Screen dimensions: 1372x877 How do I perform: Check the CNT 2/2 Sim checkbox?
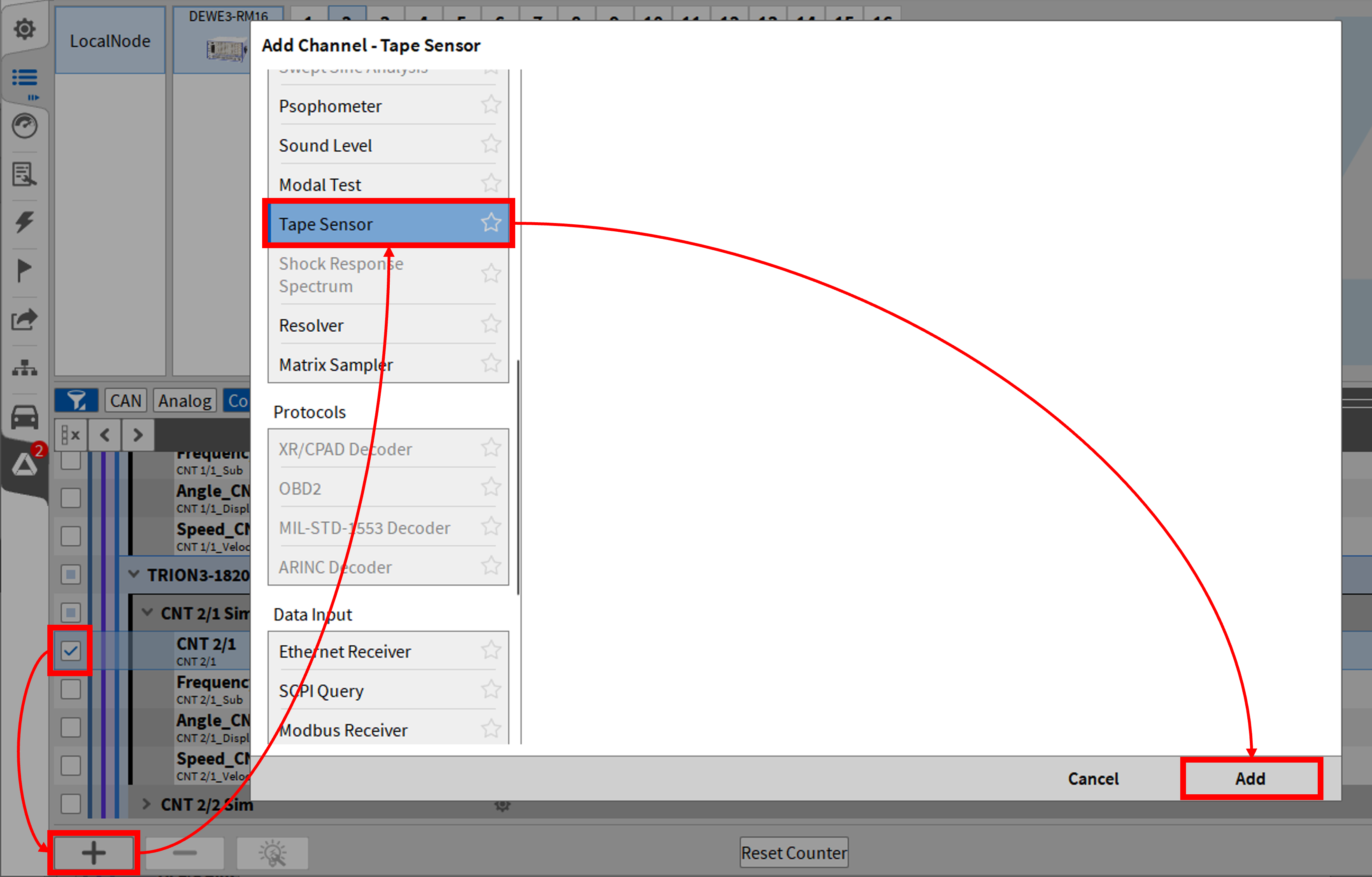click(71, 803)
